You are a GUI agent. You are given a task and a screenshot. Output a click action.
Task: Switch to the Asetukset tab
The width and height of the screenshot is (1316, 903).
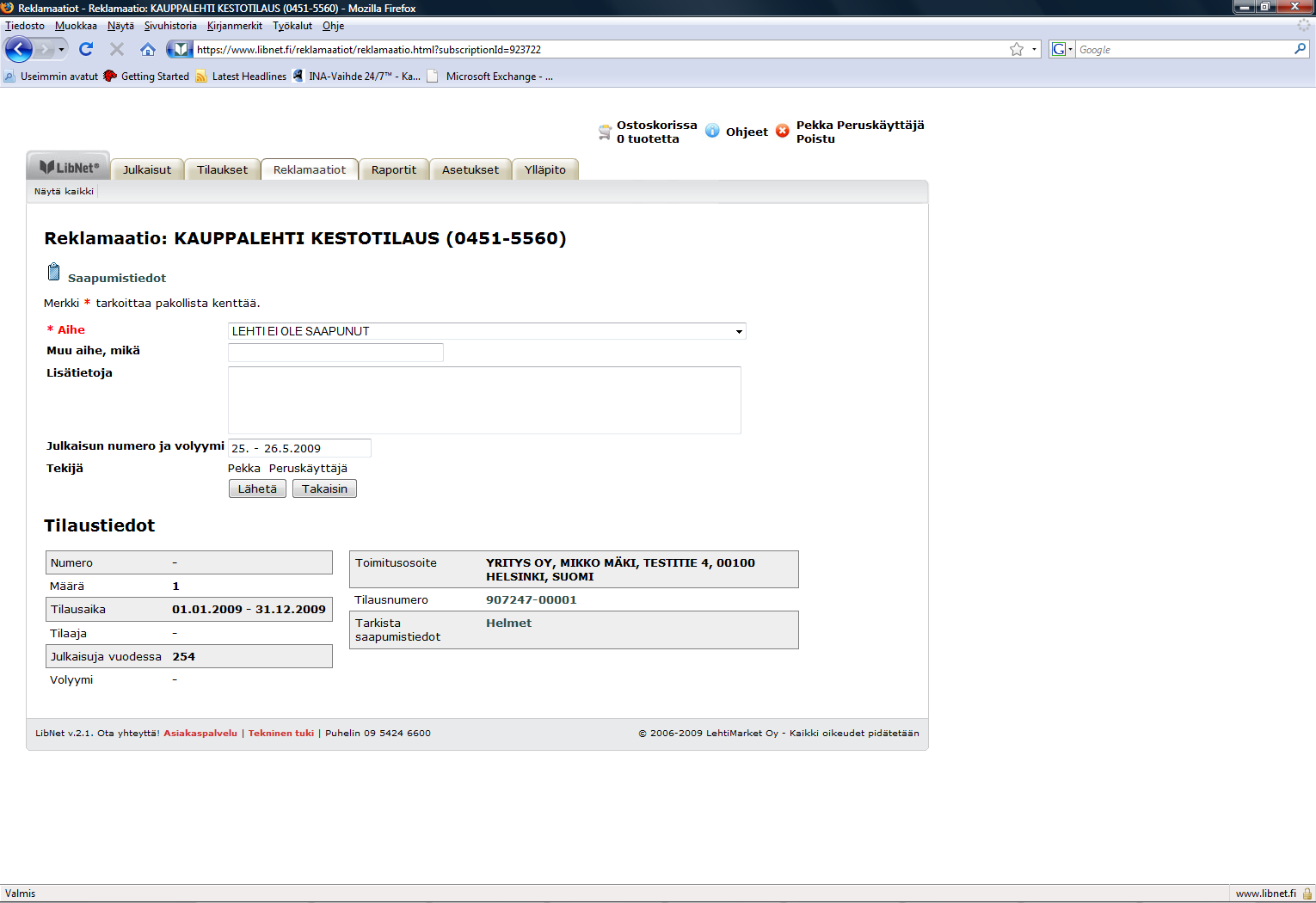click(470, 169)
